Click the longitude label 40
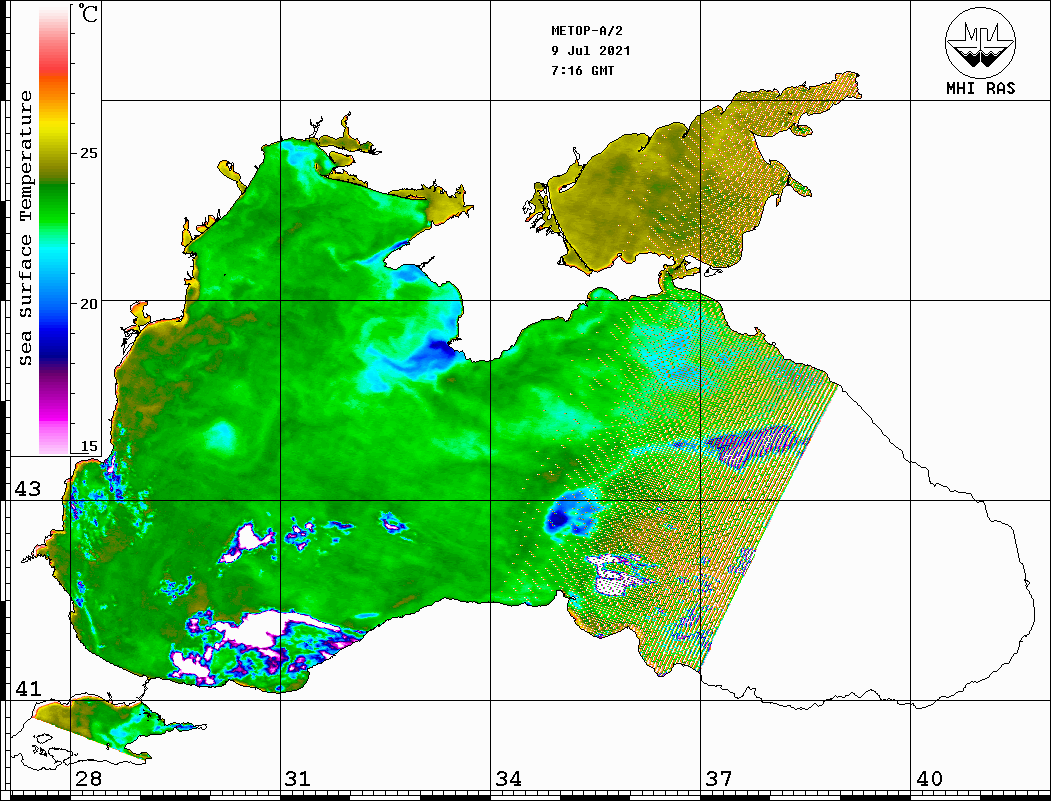This screenshot has width=1051, height=801. tap(929, 778)
